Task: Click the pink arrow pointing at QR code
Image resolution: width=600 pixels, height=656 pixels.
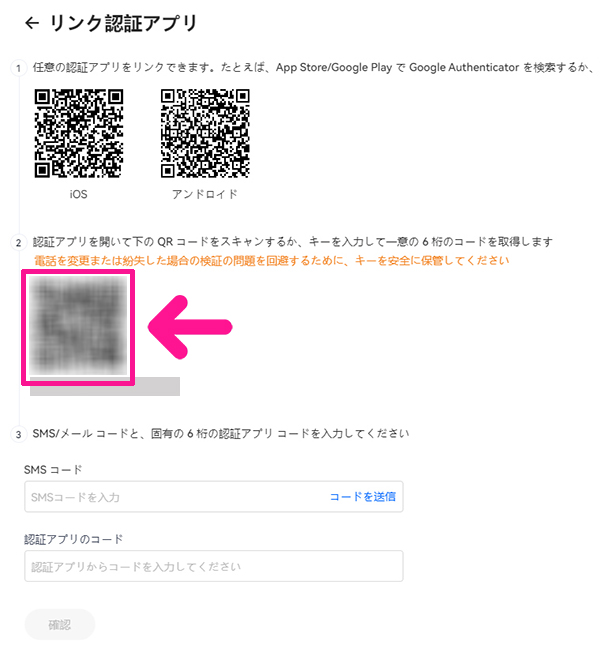Action: point(190,327)
